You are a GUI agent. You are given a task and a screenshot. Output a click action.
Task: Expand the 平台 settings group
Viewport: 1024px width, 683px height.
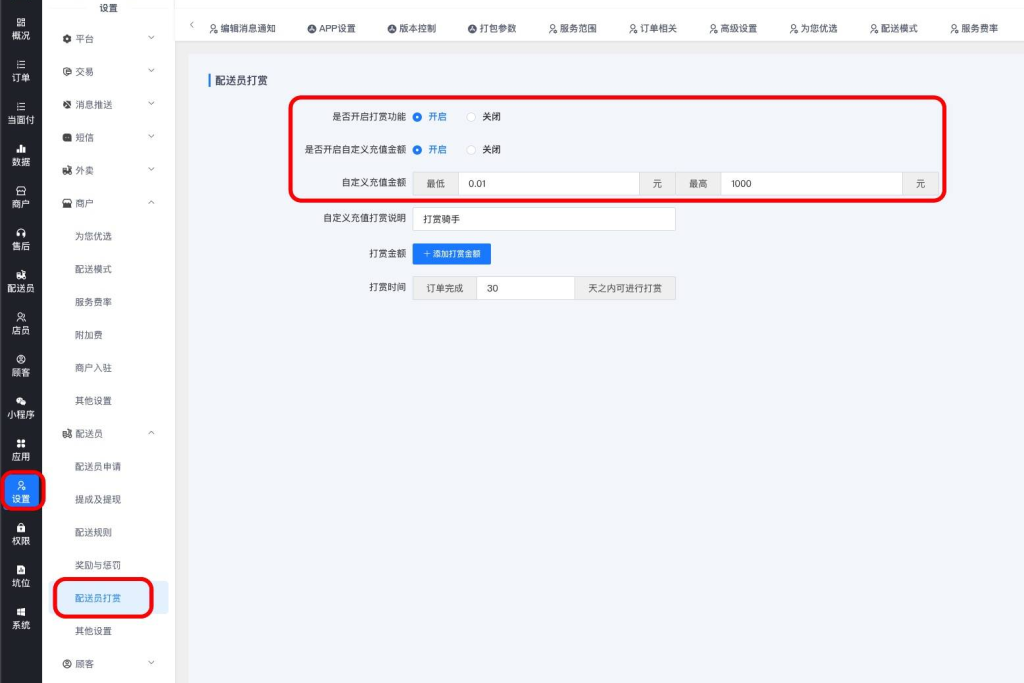click(x=108, y=38)
